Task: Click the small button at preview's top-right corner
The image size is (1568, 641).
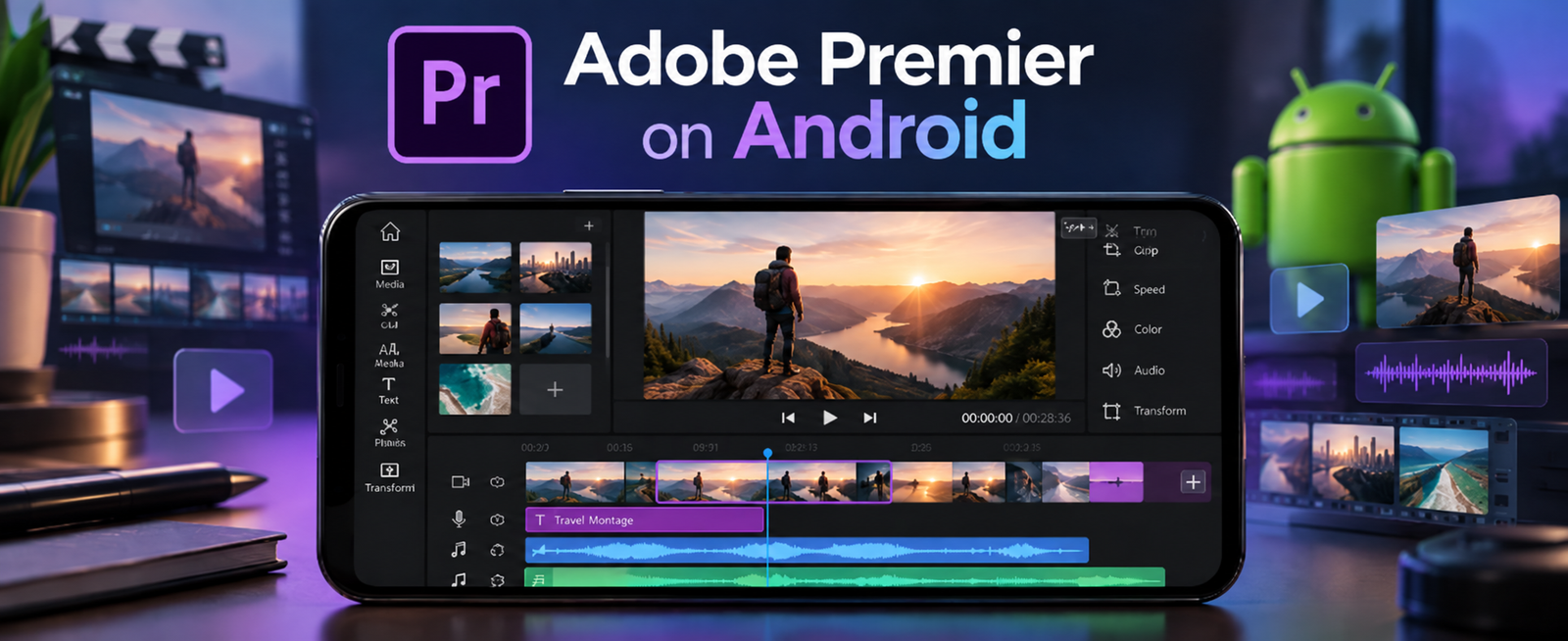Action: coord(1078,227)
